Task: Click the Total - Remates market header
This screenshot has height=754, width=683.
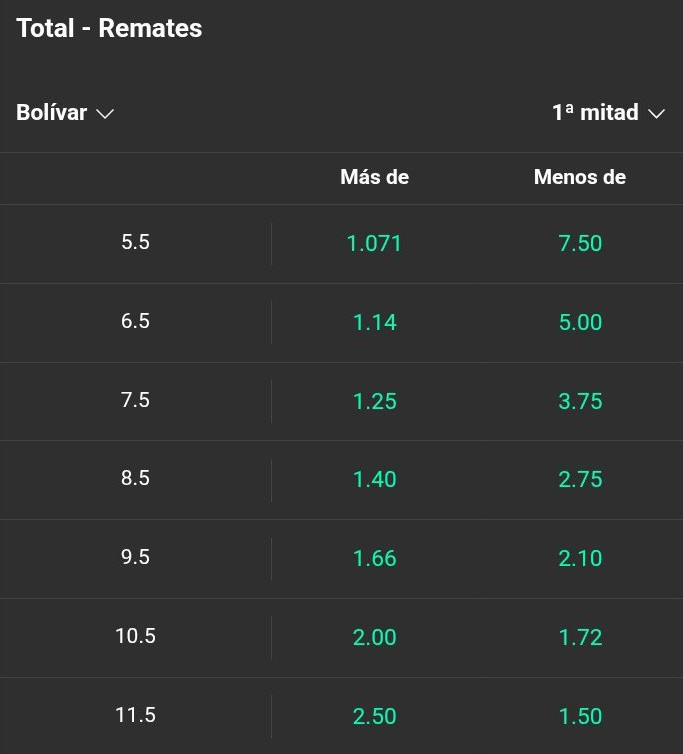Action: [x=109, y=28]
